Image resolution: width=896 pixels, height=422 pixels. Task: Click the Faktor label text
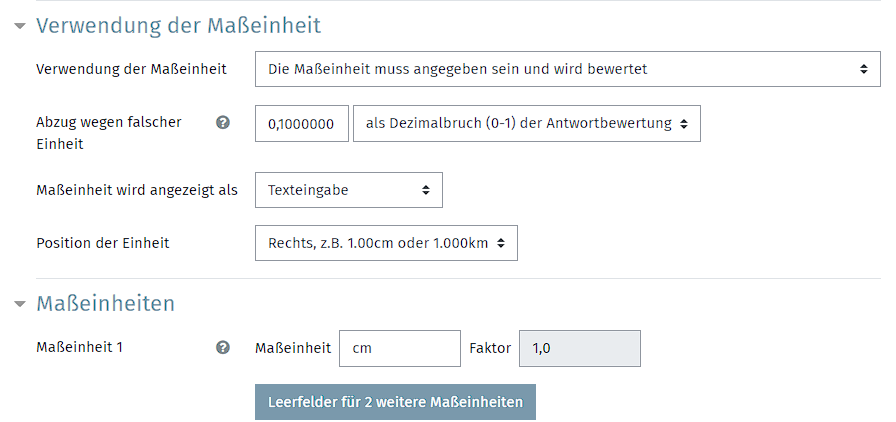490,348
